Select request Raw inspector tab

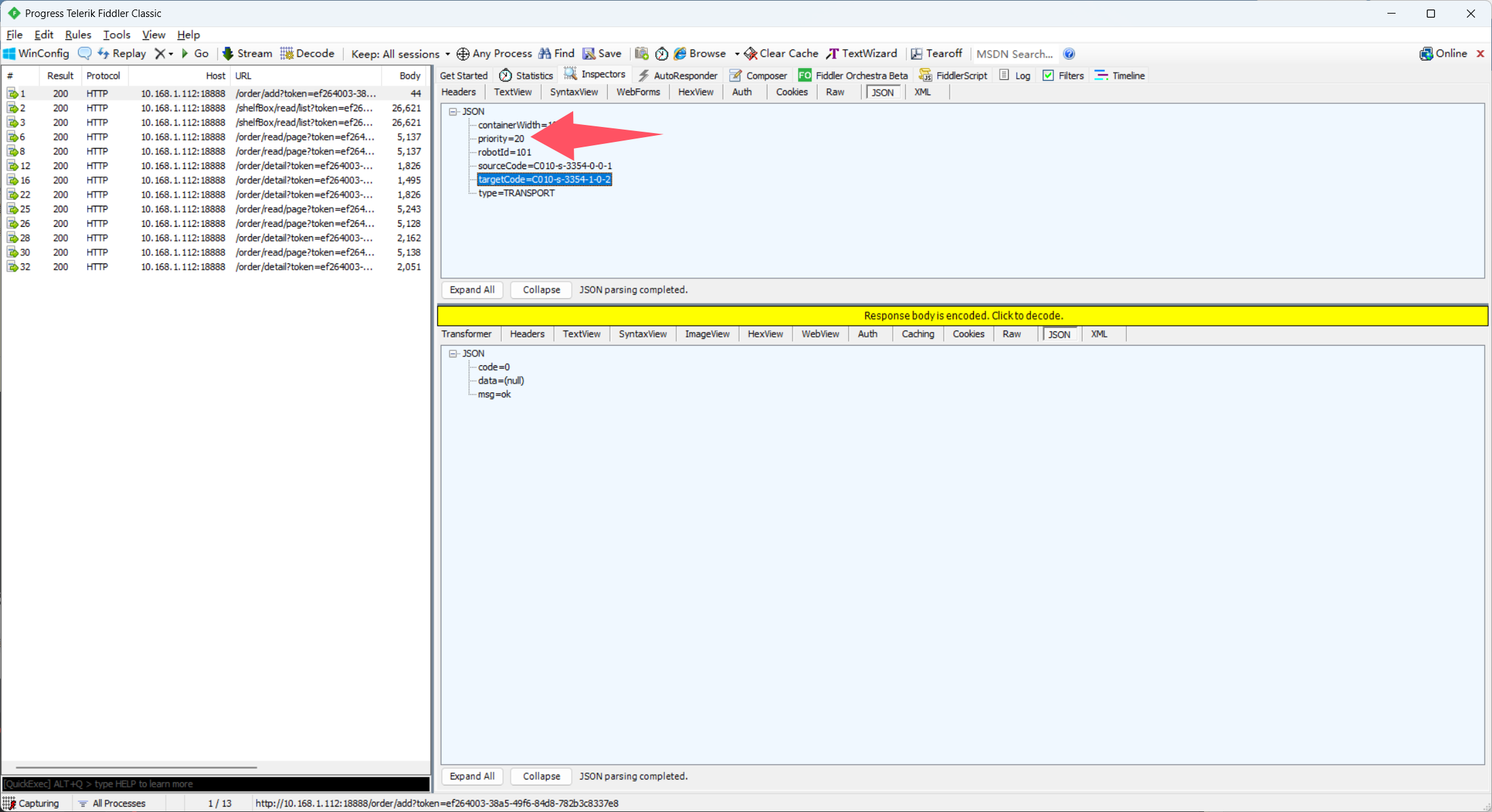[x=835, y=92]
